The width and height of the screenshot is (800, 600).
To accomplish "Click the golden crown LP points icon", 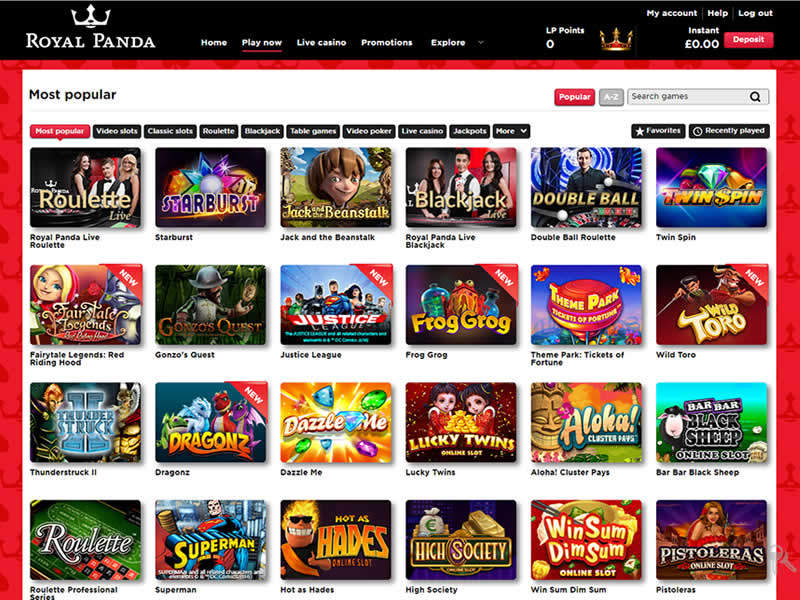I will tap(616, 39).
